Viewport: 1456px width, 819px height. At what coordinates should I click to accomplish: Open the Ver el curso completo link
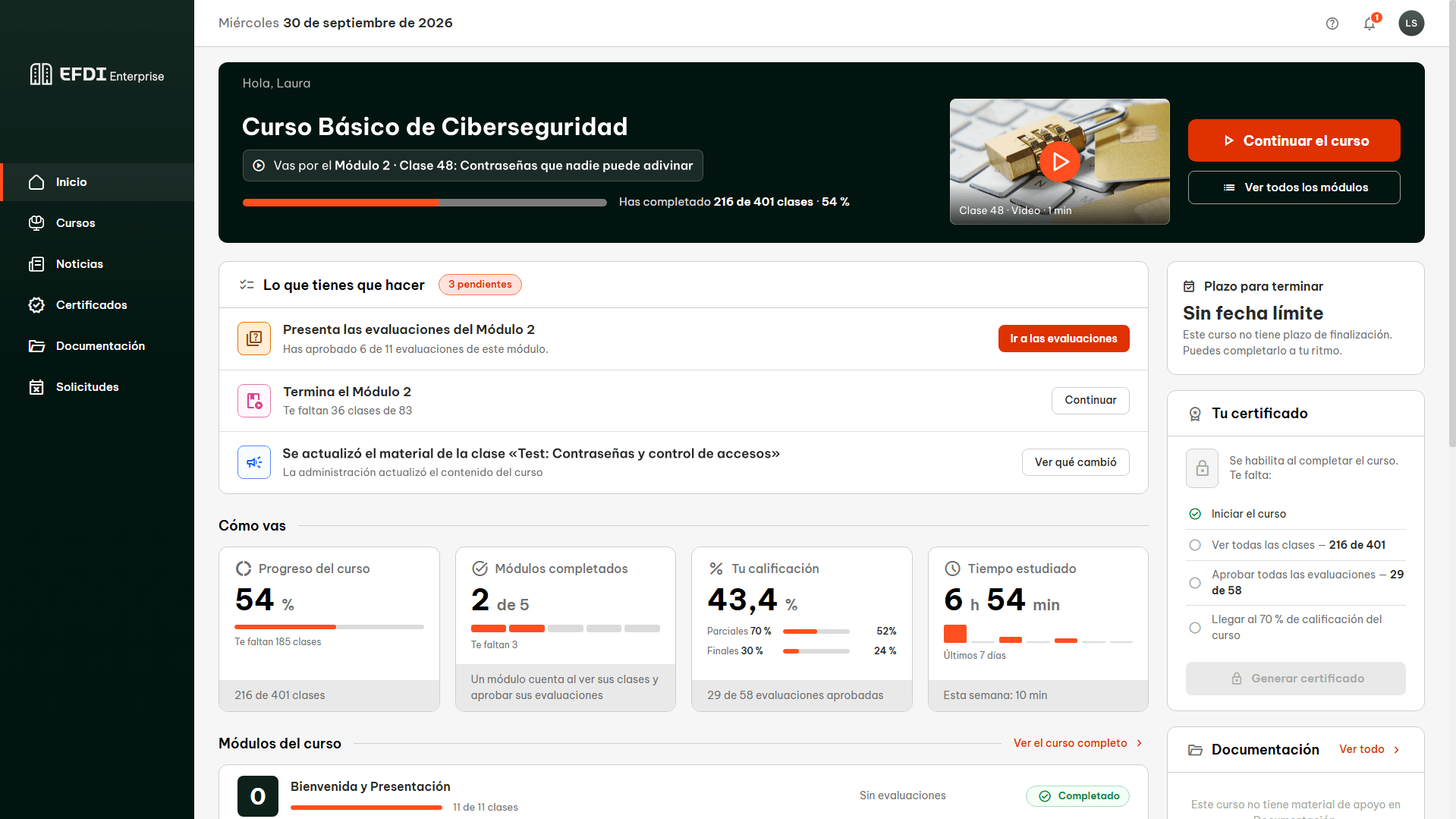1077,743
